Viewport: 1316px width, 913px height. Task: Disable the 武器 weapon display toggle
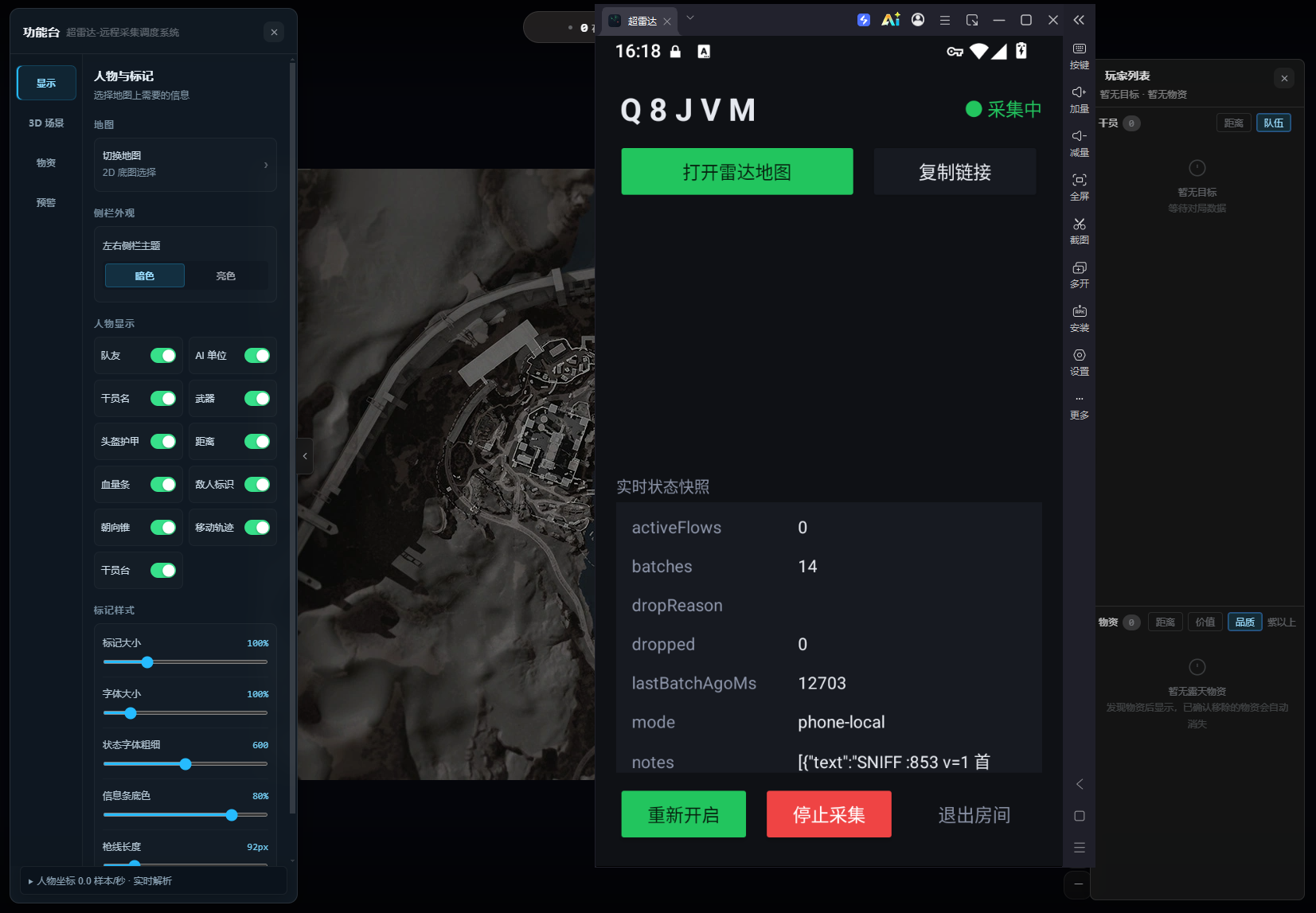257,399
